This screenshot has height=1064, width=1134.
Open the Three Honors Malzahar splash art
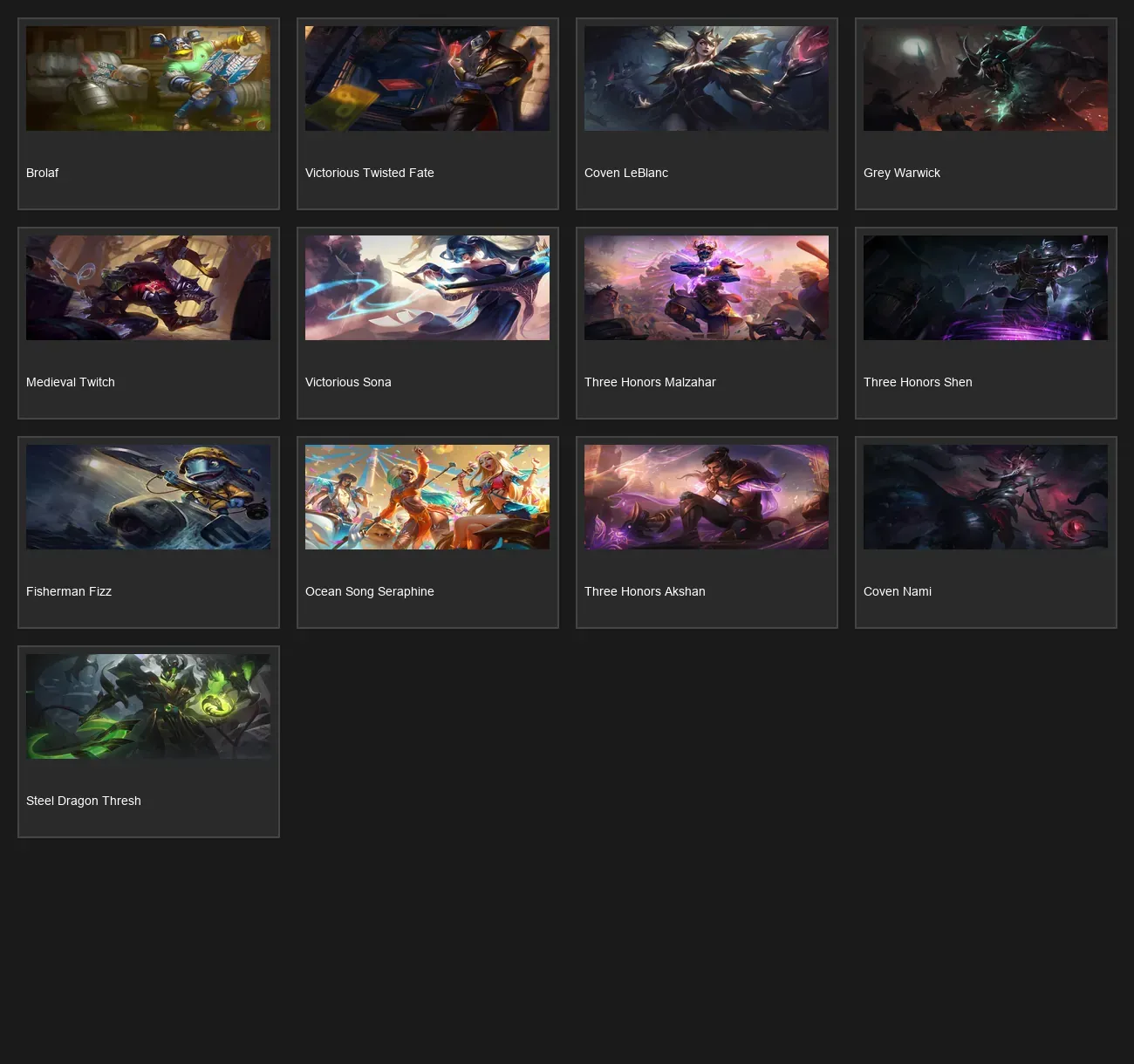707,288
